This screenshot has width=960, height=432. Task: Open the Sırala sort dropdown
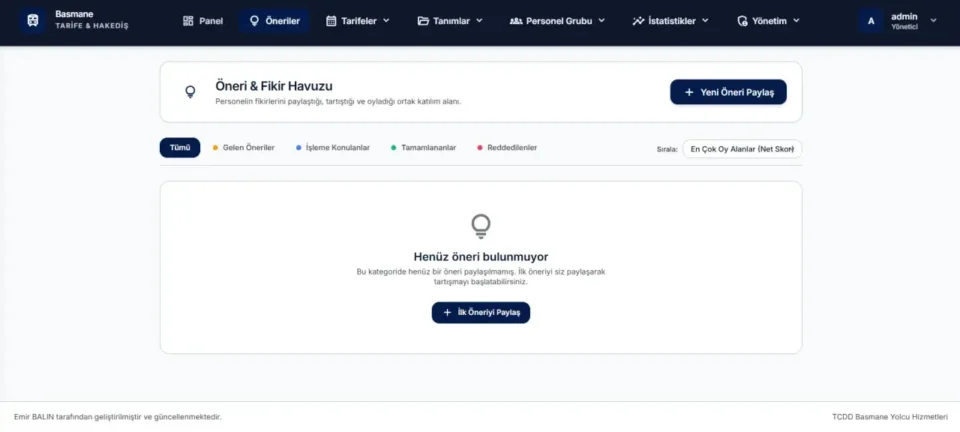click(x=742, y=149)
